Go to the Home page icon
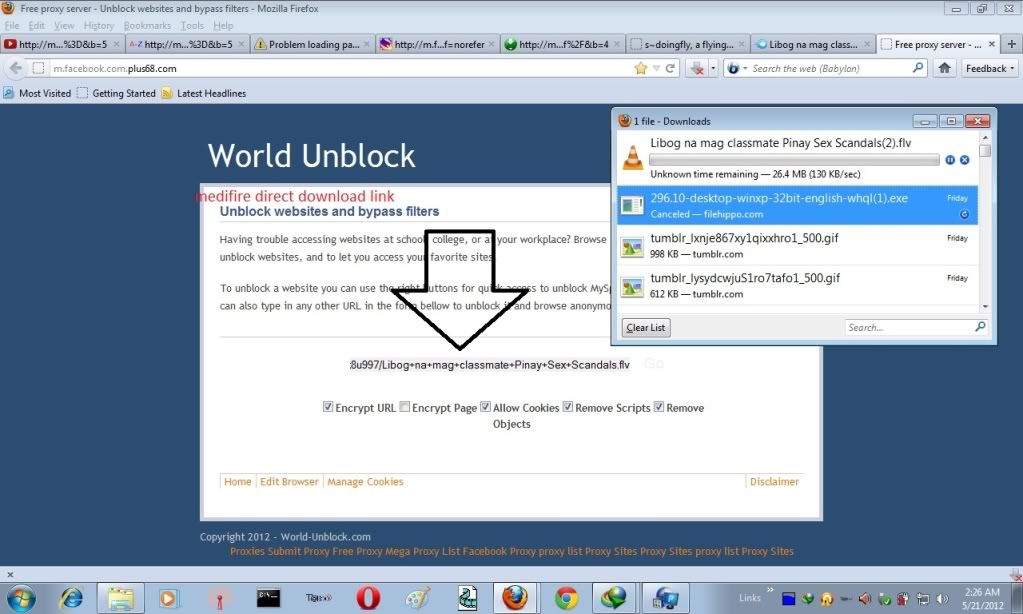Viewport: 1023px width, 614px height. pyautogui.click(x=944, y=68)
